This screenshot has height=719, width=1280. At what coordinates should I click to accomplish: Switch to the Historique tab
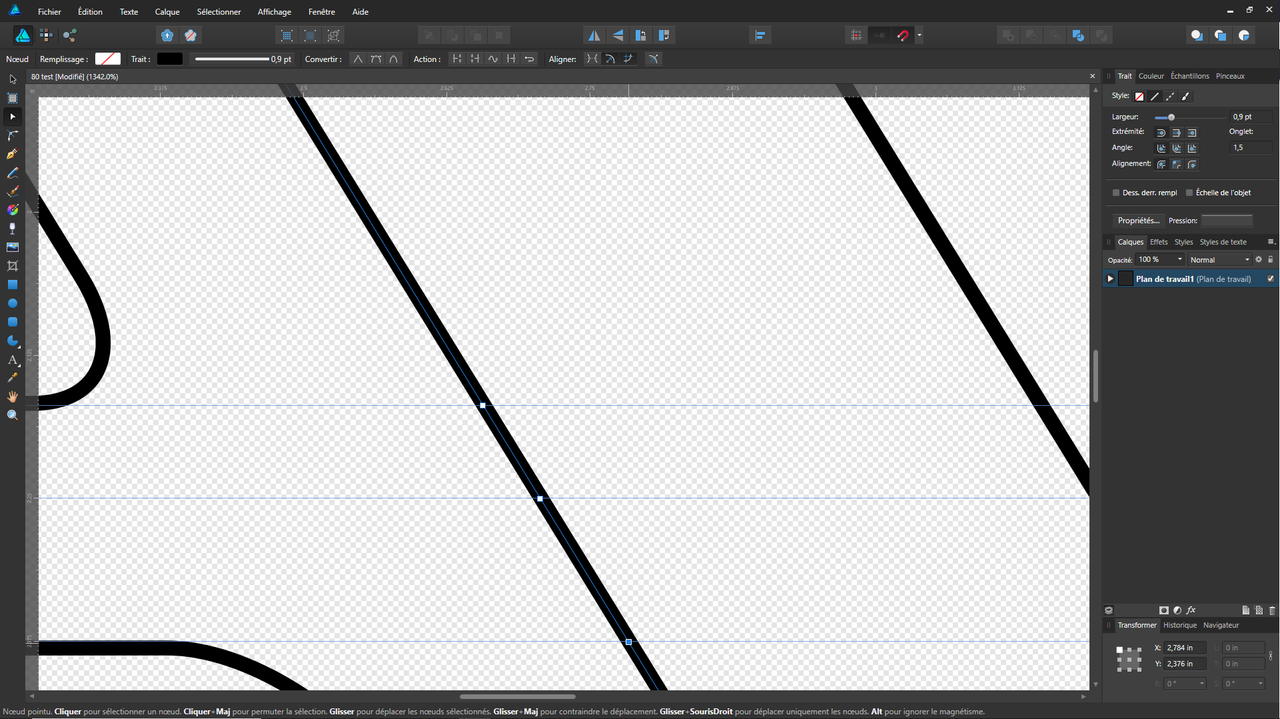1180,625
